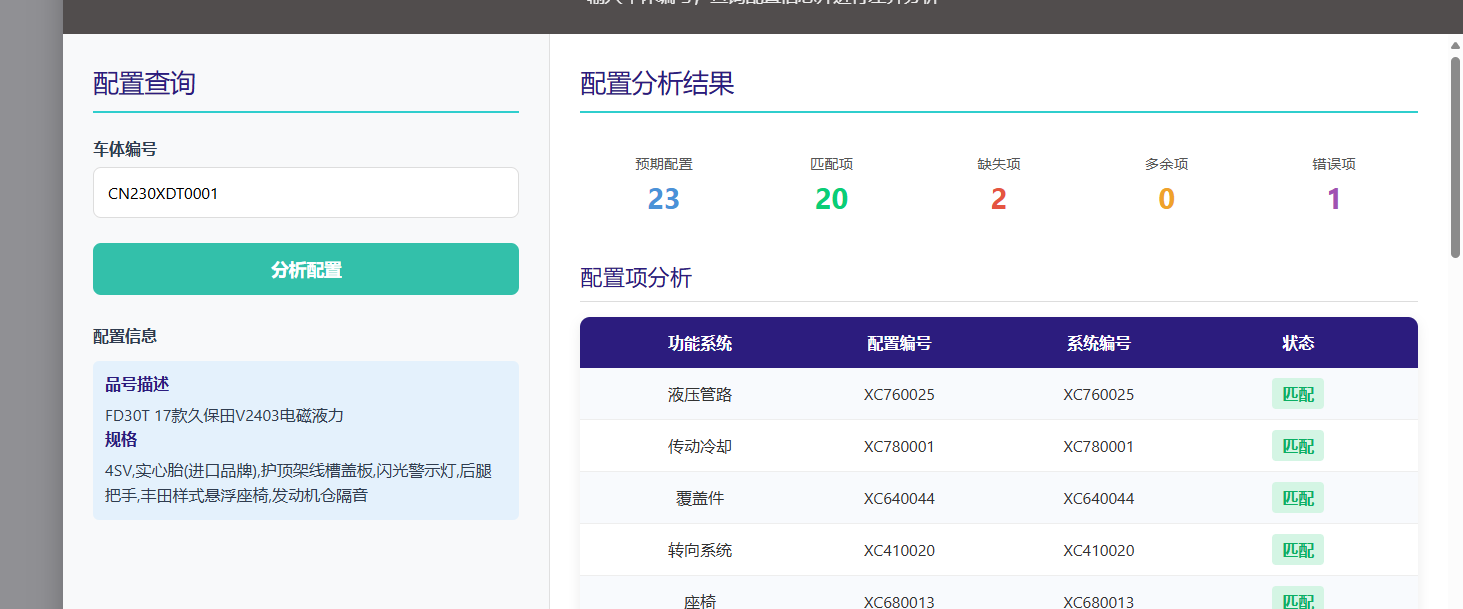Click the 匹配 badge in 转向系统 row
Image resolution: width=1463 pixels, height=609 pixels.
click(x=1297, y=550)
